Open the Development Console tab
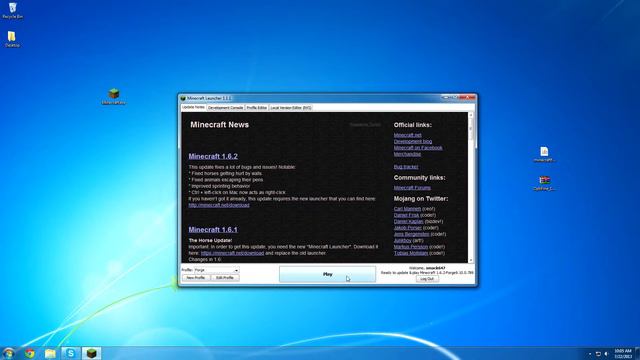Screen dimensions: 640x360 (x=225, y=108)
